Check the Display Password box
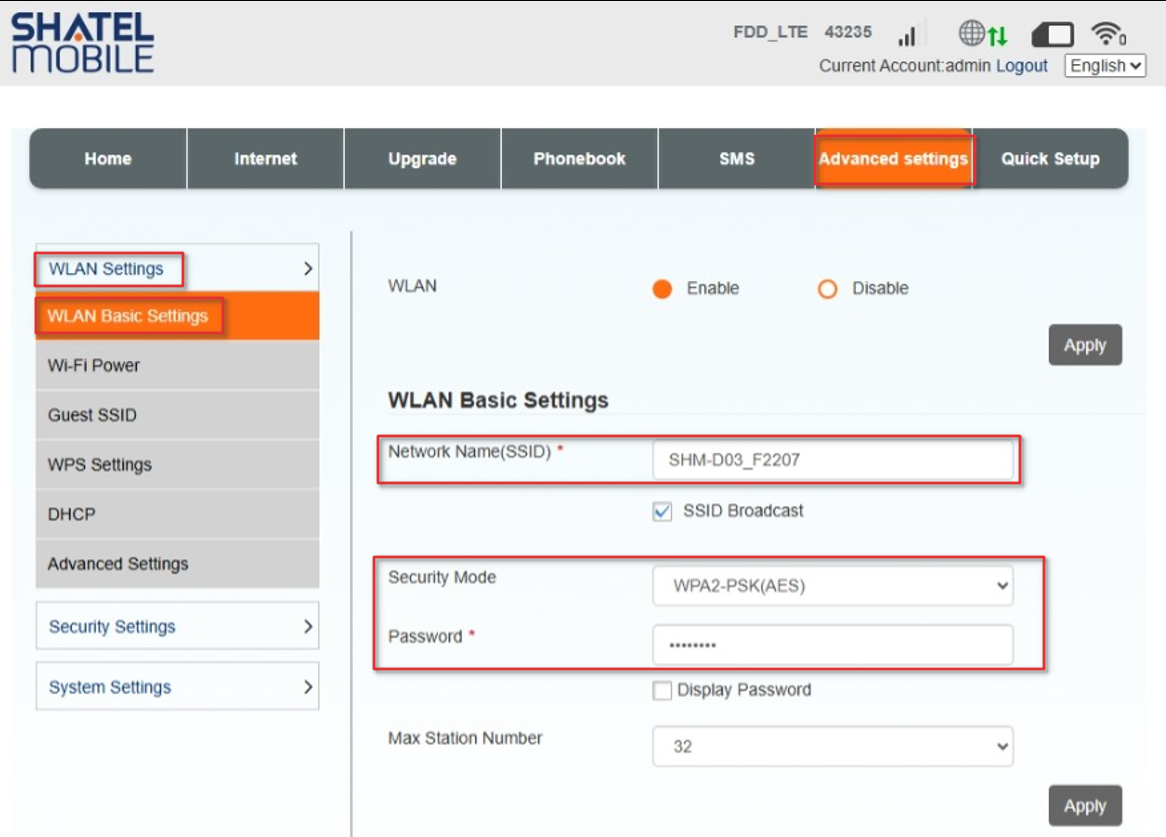The width and height of the screenshot is (1166, 837). [x=662, y=691]
